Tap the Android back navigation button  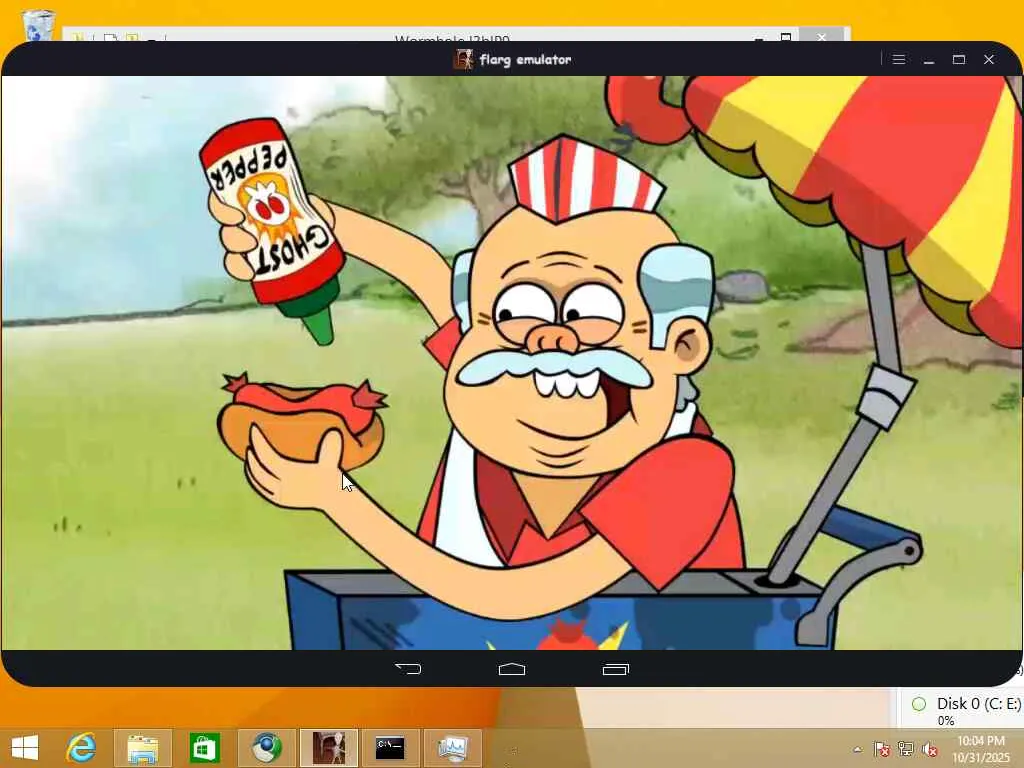[409, 669]
